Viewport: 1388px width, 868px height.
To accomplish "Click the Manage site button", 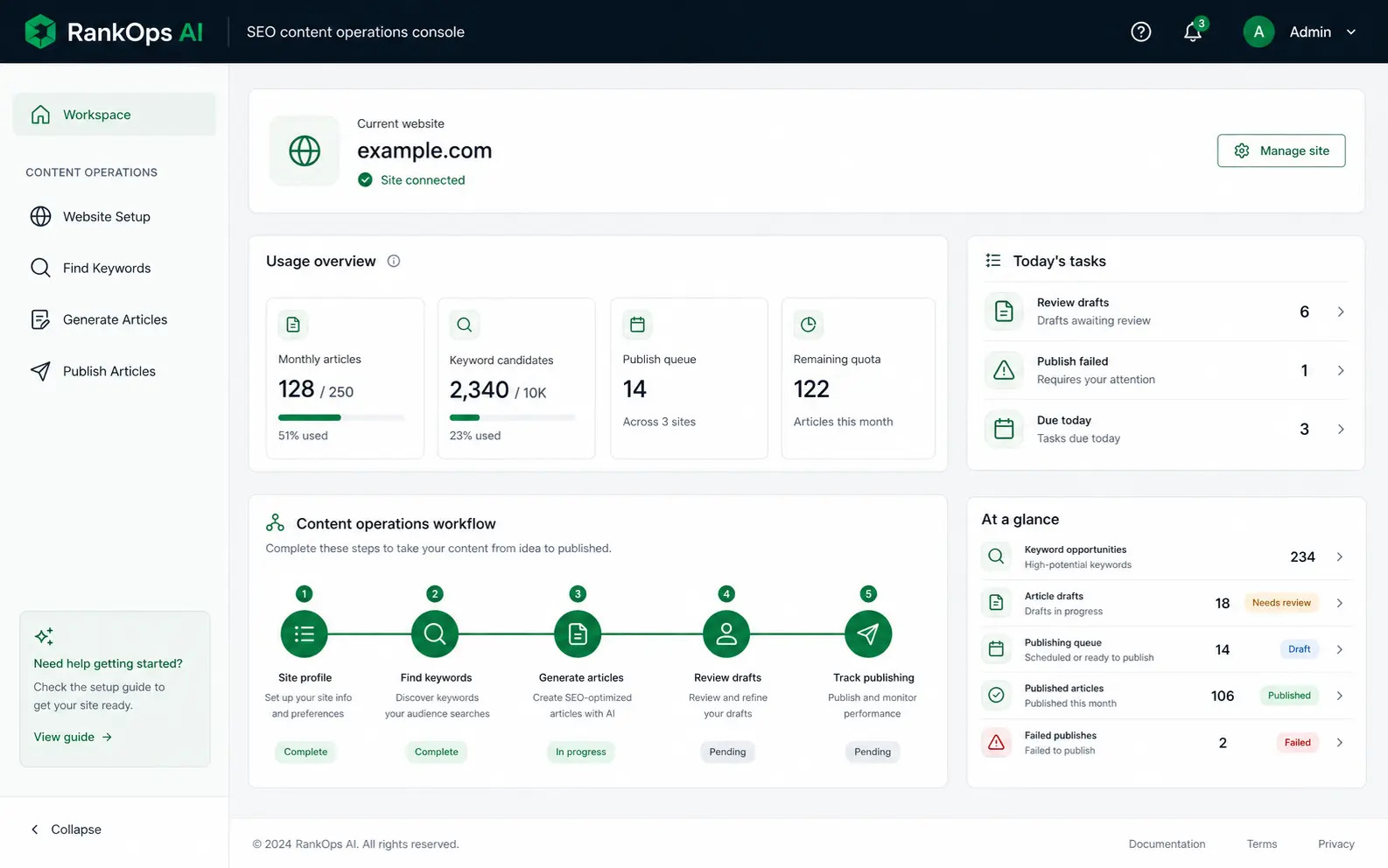I will [x=1281, y=150].
